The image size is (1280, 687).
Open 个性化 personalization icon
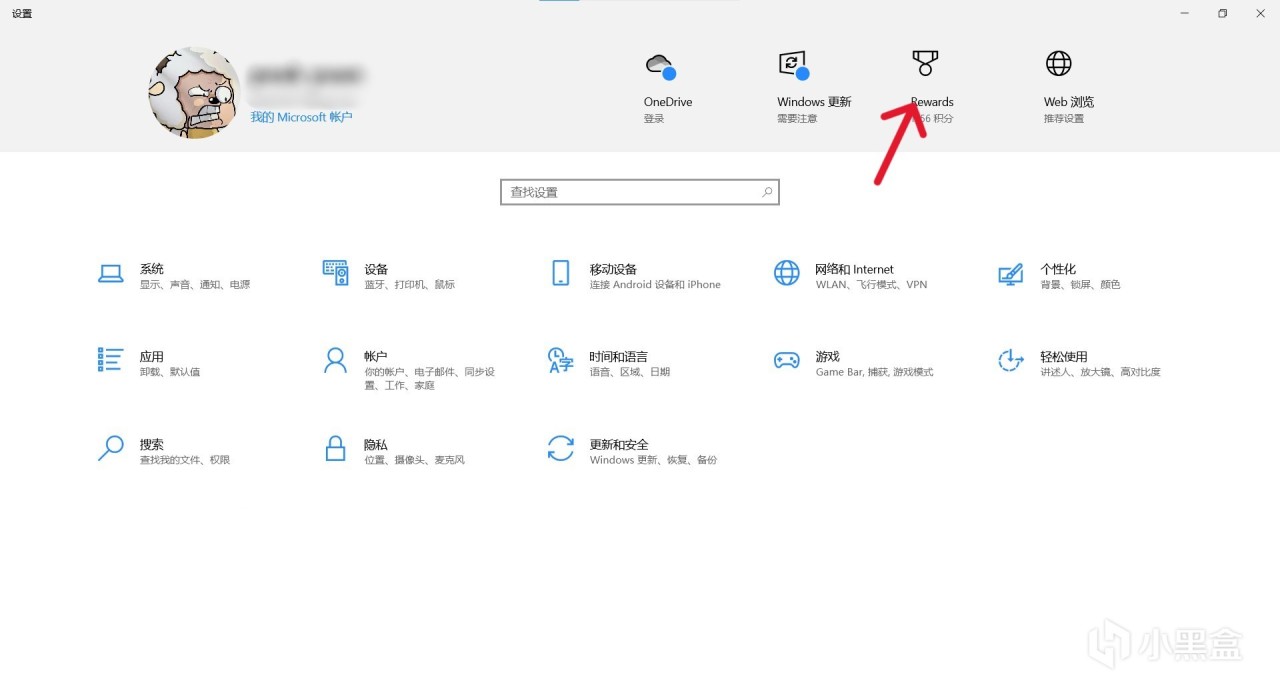pos(1011,273)
